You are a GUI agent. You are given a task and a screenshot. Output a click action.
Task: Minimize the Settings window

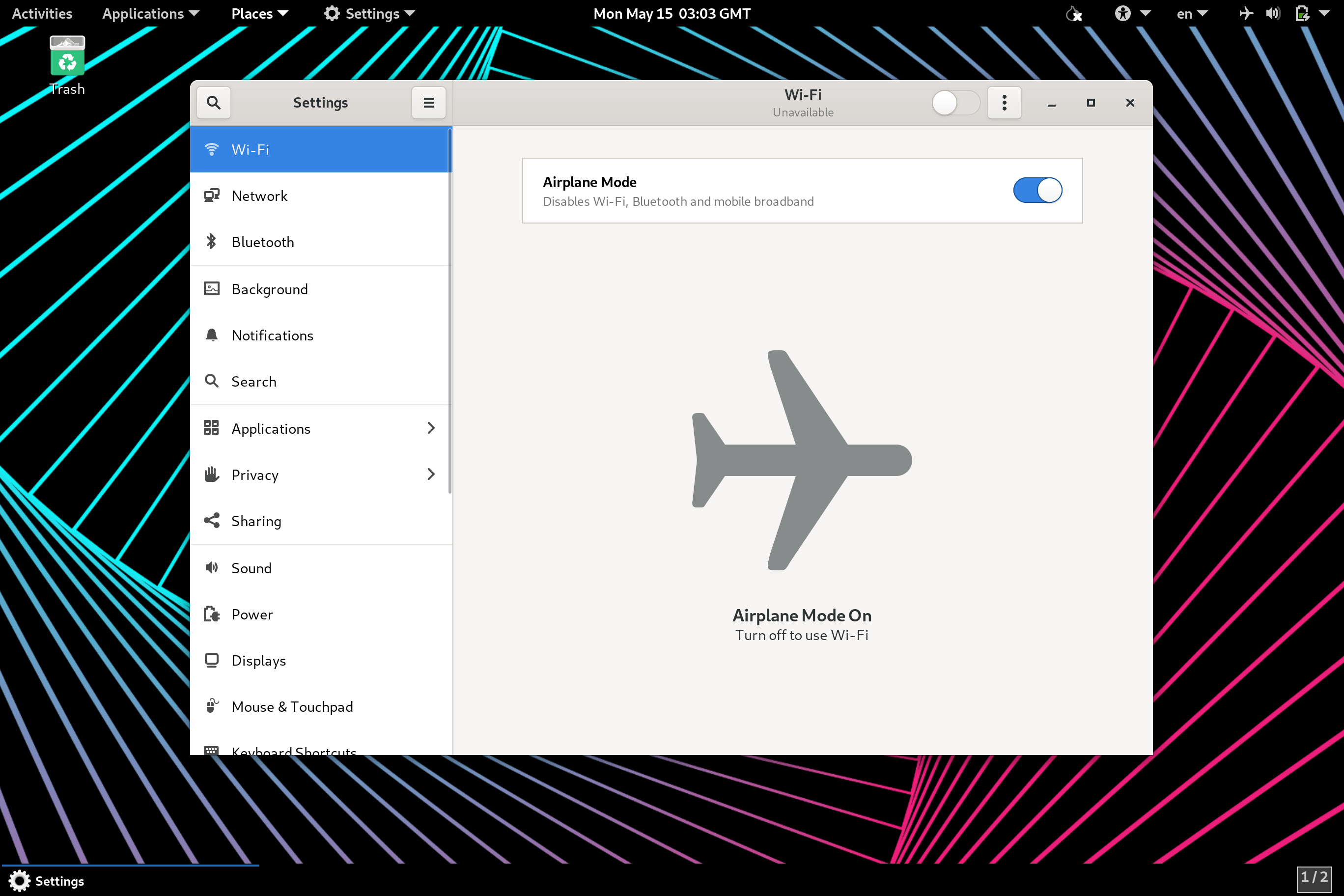tap(1051, 103)
